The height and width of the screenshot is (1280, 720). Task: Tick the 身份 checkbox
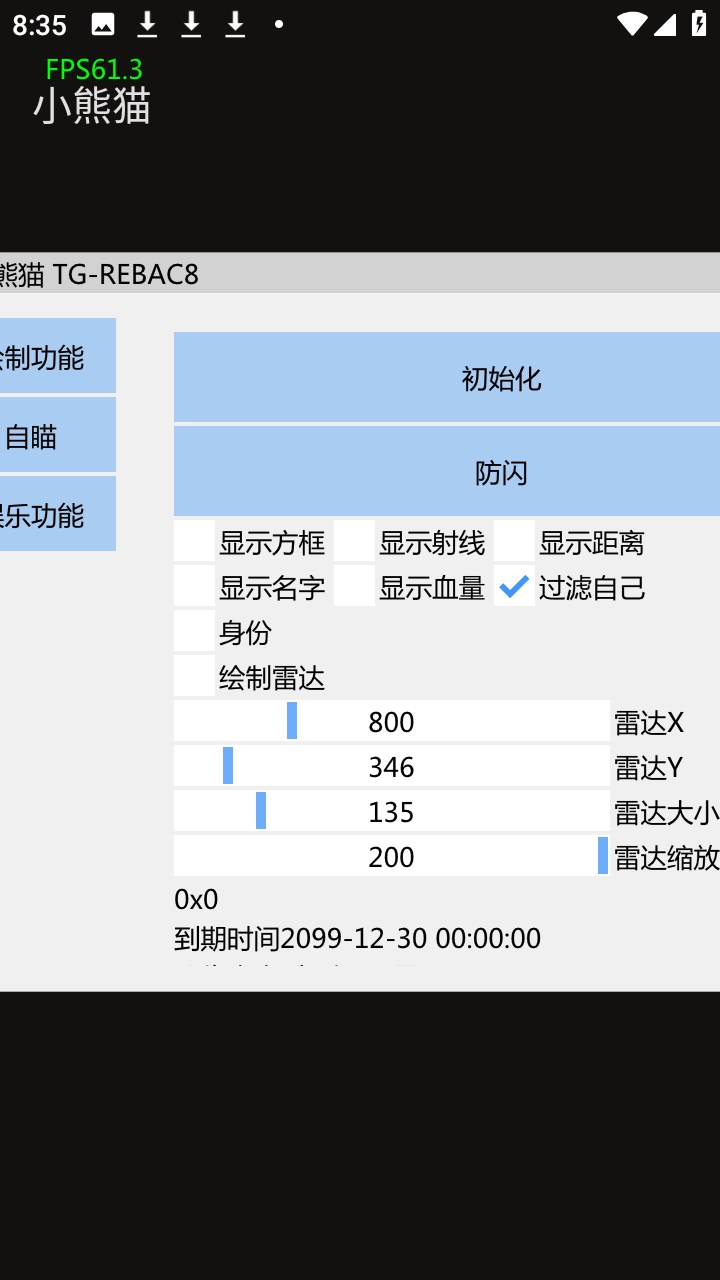click(195, 631)
